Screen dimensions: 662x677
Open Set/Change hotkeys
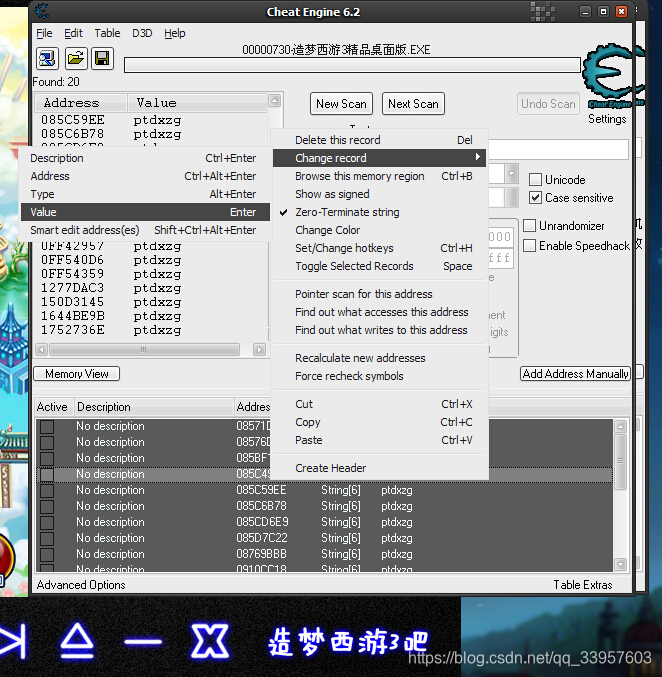point(380,248)
